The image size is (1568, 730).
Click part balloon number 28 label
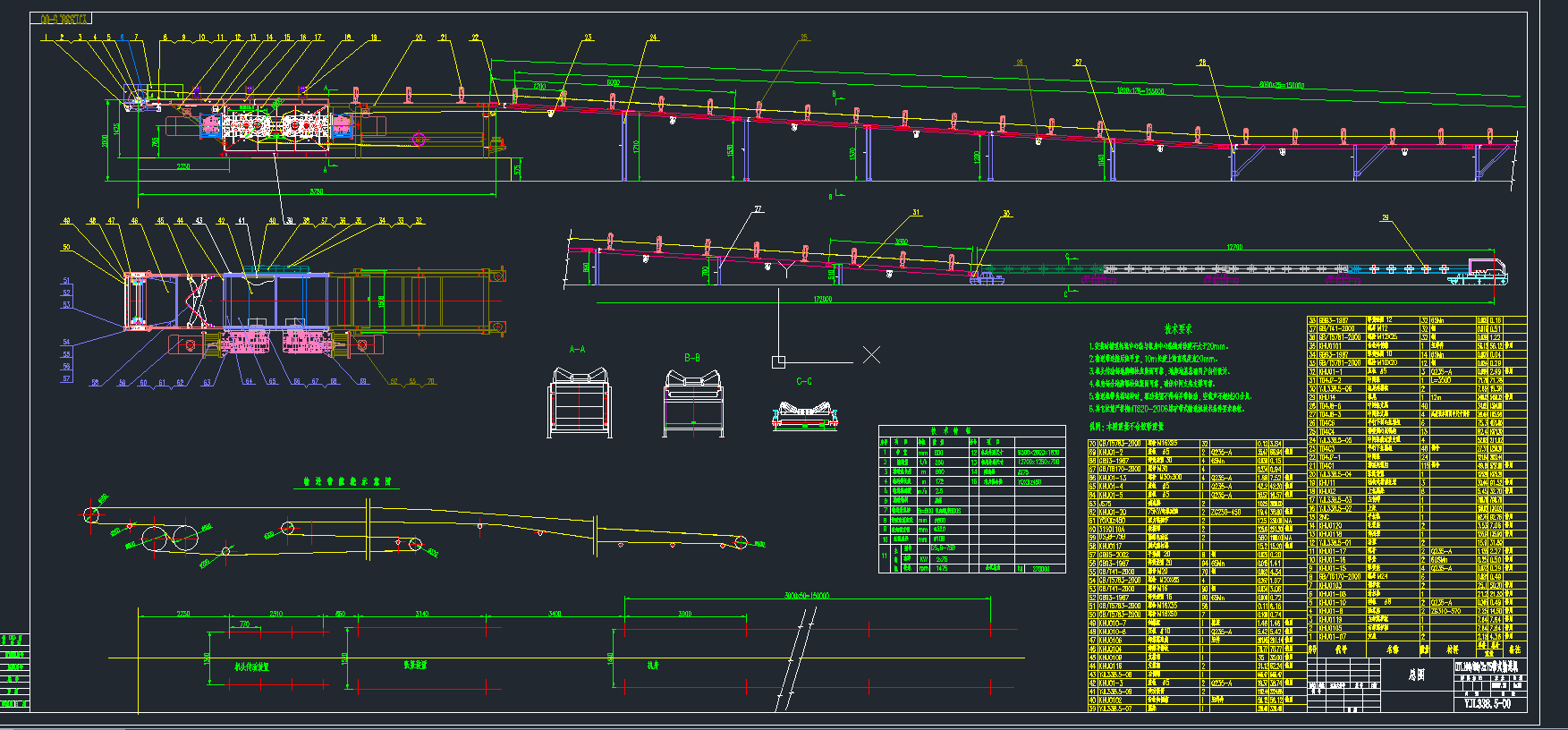click(1202, 63)
